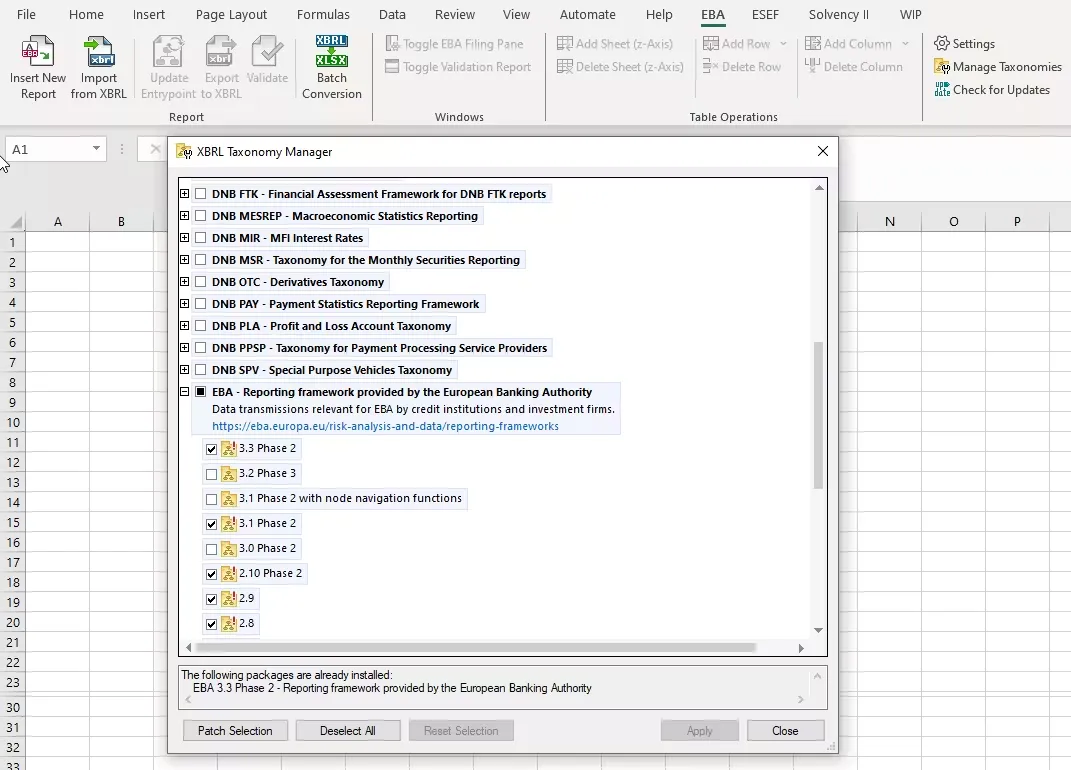Expand the DNB MIR tree node
Viewport: 1071px width, 770px height.
(x=184, y=238)
